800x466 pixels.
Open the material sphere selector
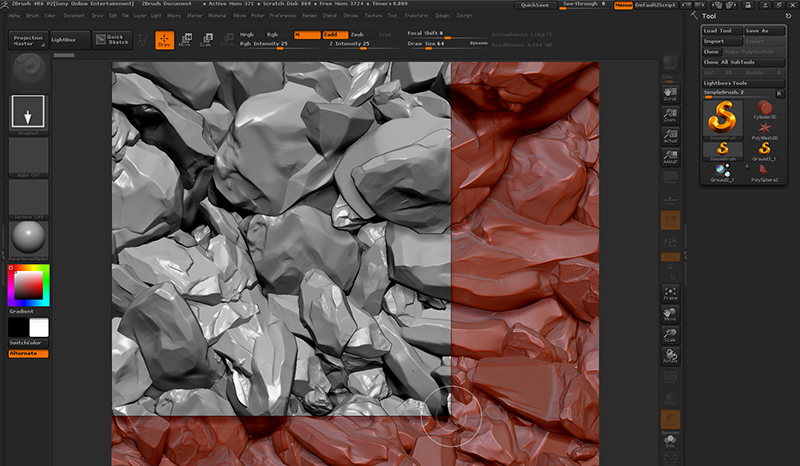29,240
